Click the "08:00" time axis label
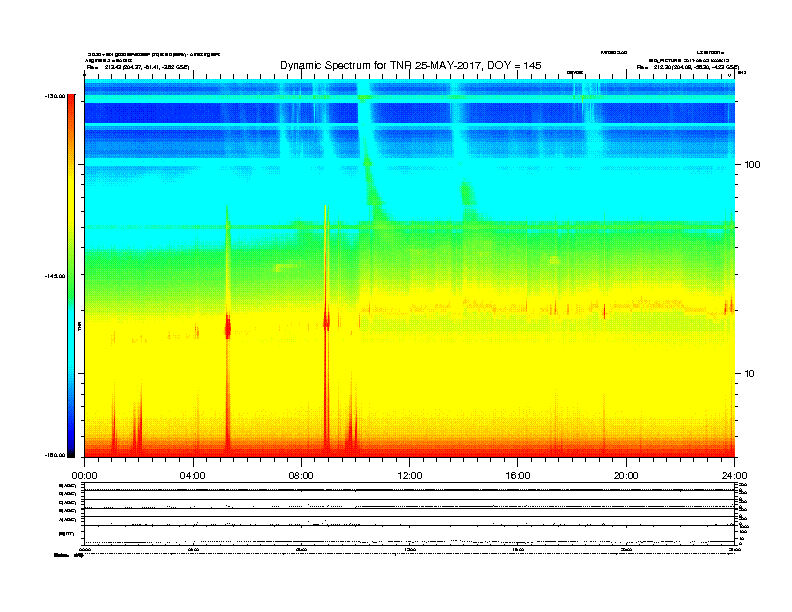Screen dimensions: 792x612 tap(301, 476)
